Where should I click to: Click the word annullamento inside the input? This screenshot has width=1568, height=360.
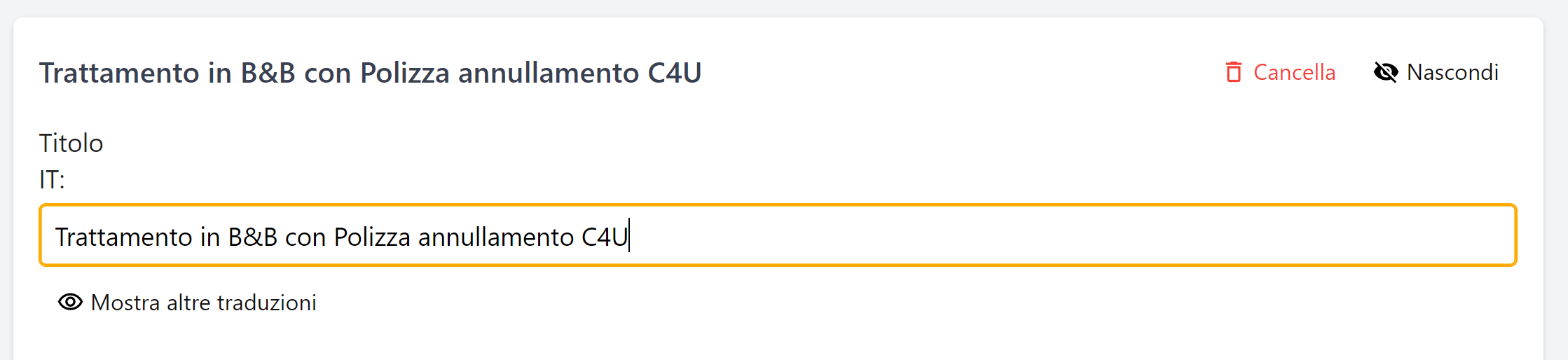pyautogui.click(x=495, y=237)
